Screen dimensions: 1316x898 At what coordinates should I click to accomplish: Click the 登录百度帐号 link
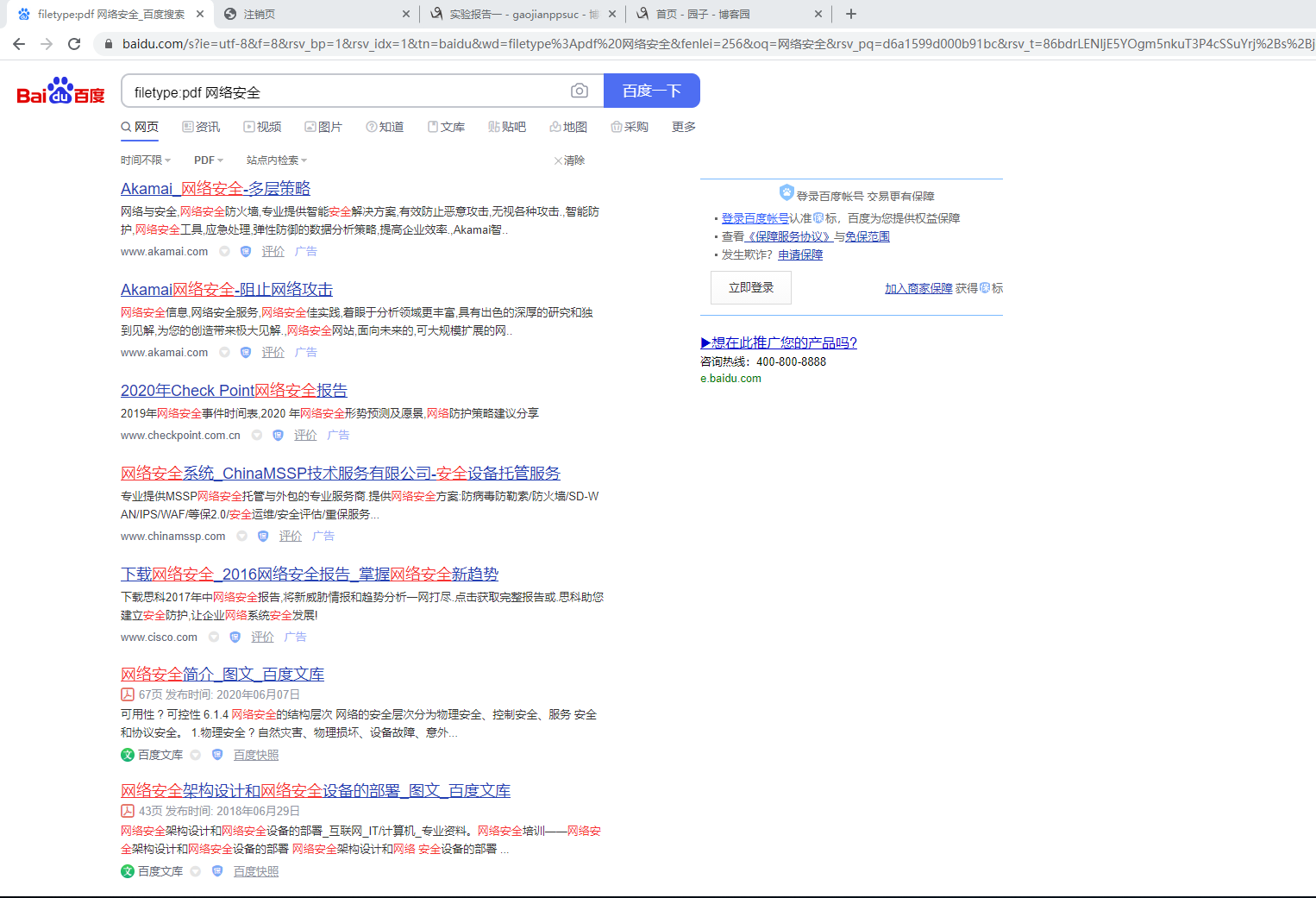pos(755,218)
